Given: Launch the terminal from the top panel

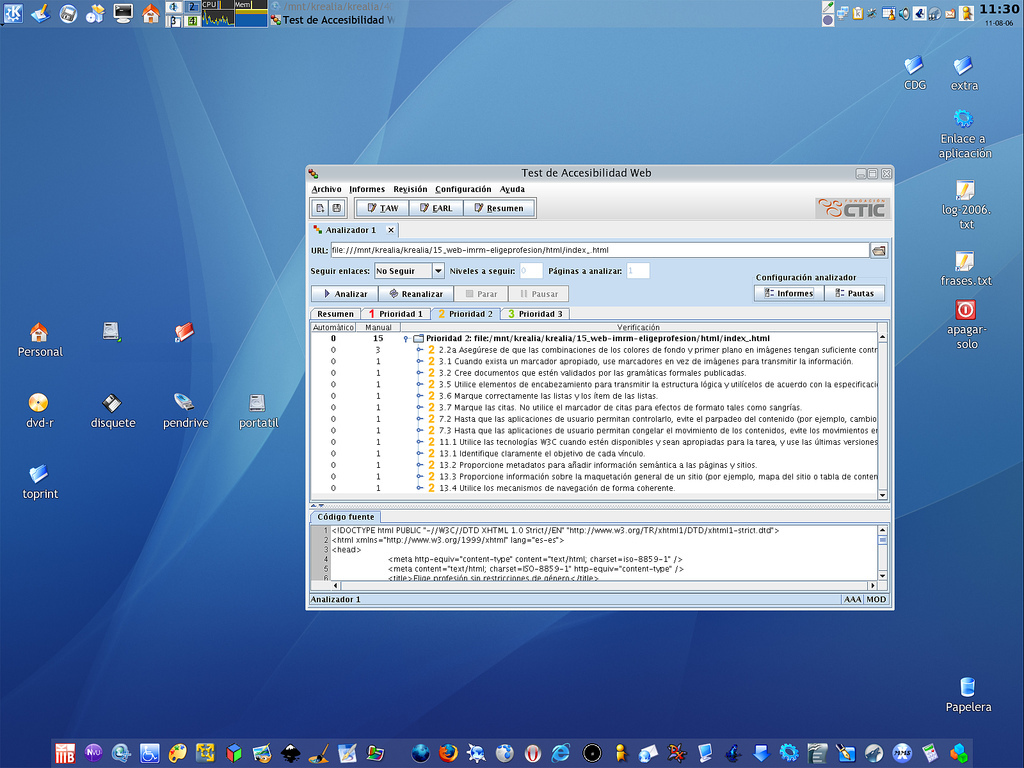Looking at the screenshot, I should (123, 13).
